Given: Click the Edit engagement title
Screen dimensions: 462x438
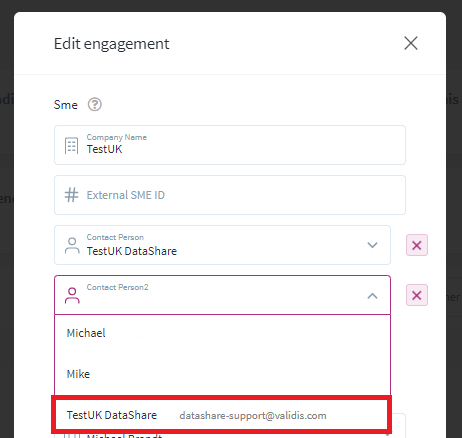Looking at the screenshot, I should [112, 44].
